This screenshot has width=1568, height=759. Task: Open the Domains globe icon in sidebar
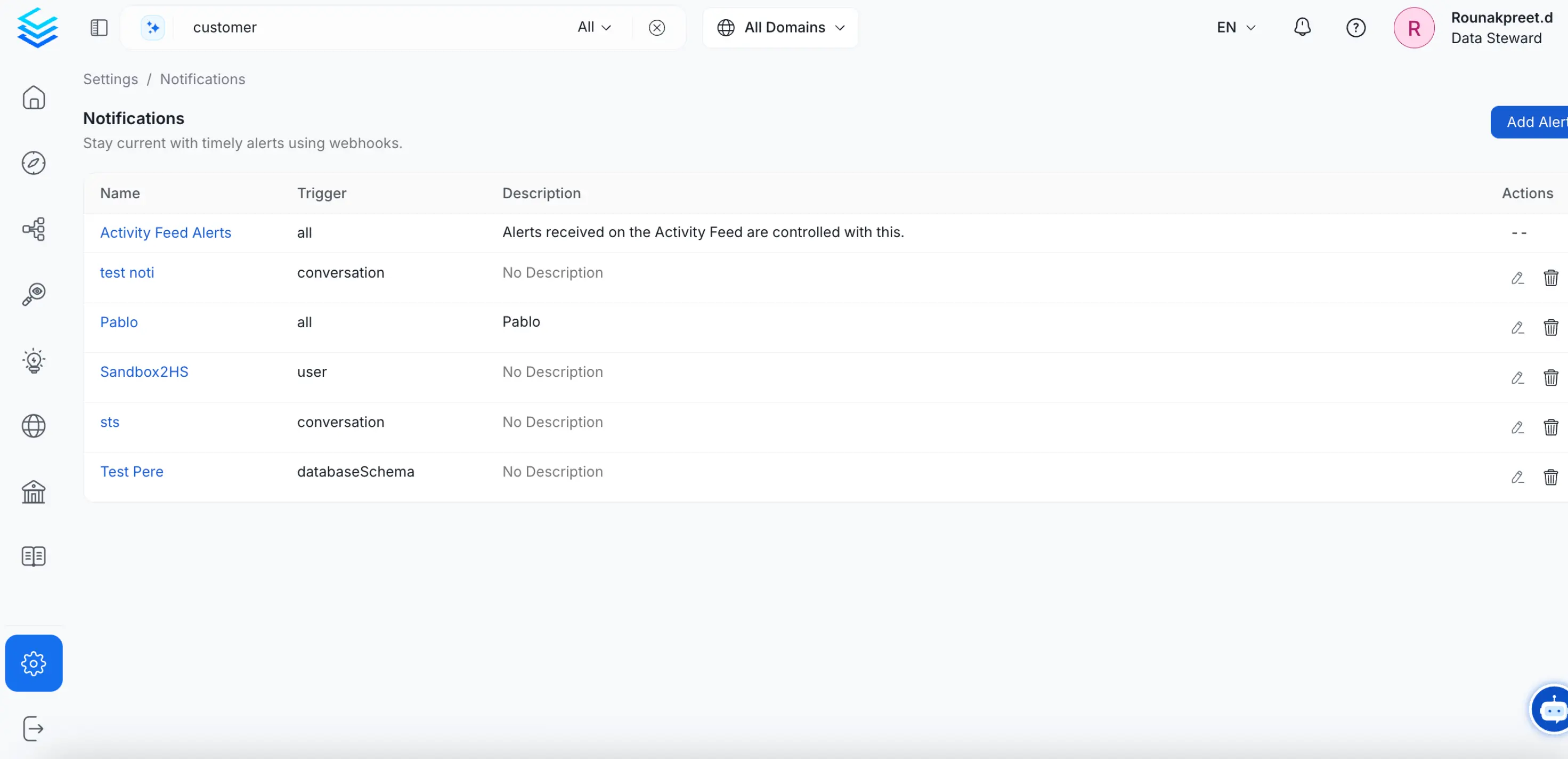click(x=34, y=426)
